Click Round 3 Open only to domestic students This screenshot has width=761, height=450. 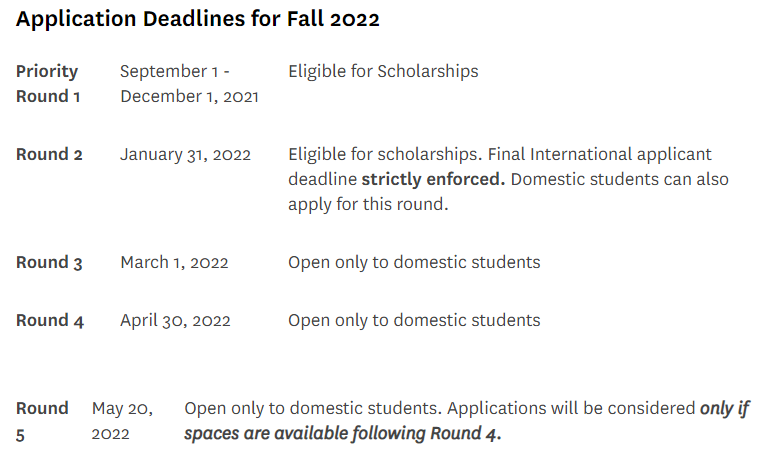[x=414, y=263]
